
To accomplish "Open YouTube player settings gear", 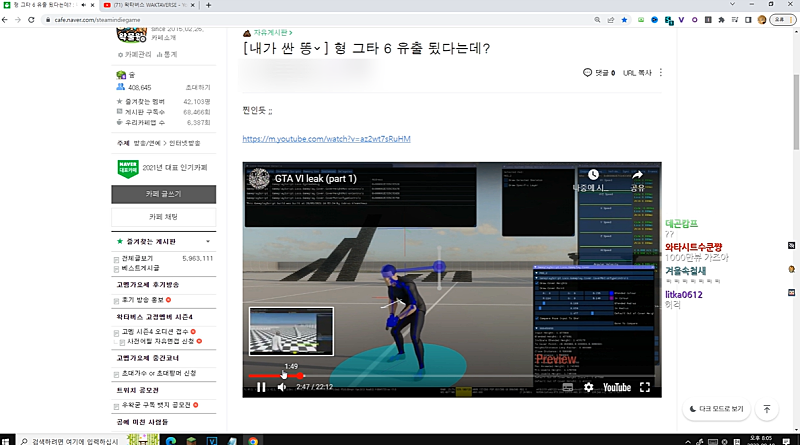I will click(x=588, y=387).
